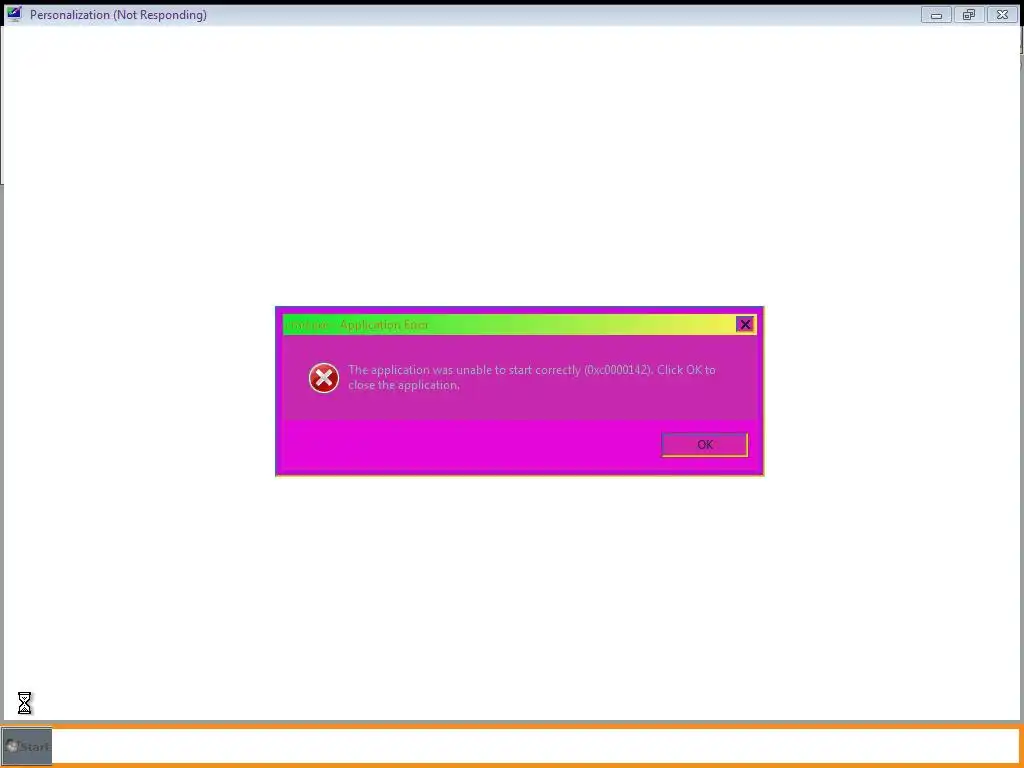The height and width of the screenshot is (768, 1024).
Task: Close the Application Error dialog with X
Action: [745, 325]
